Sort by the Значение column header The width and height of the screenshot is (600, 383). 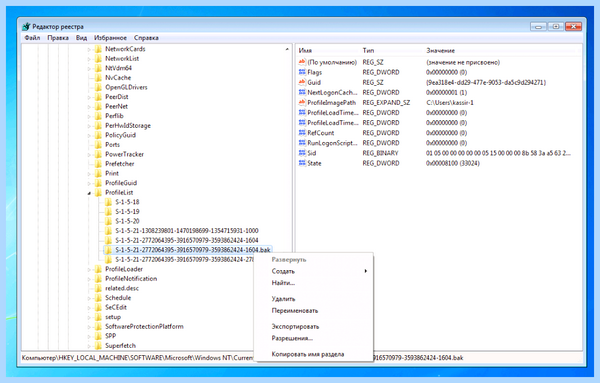tap(440, 51)
